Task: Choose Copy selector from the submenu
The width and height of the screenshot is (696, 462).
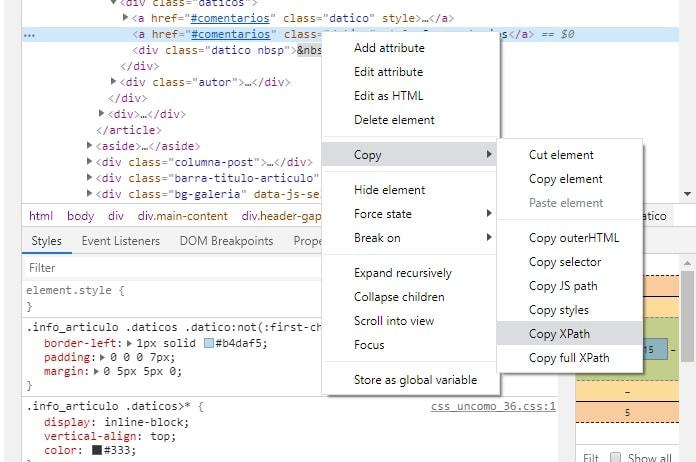Action: (565, 262)
